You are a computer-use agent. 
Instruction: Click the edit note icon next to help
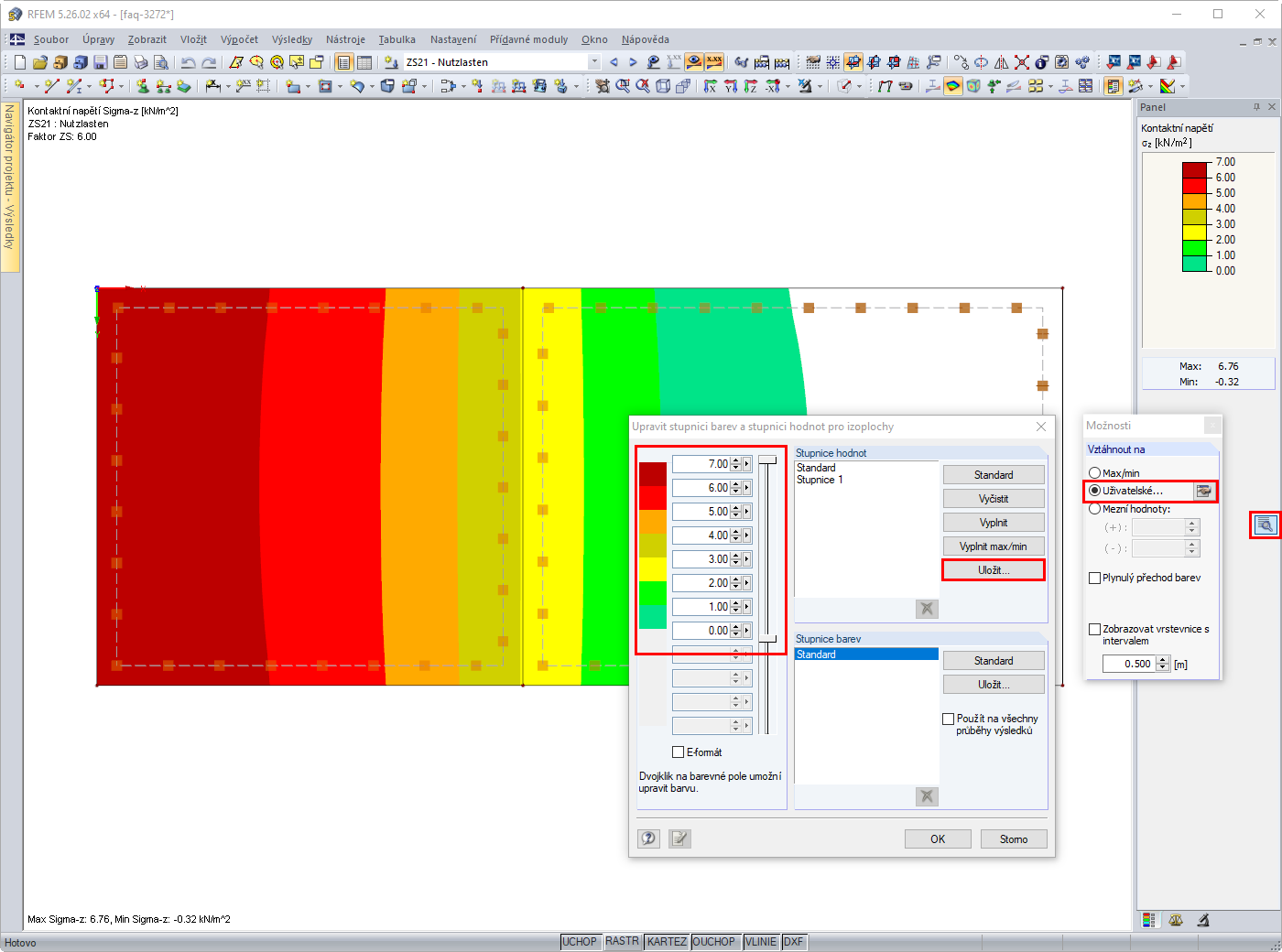pos(679,838)
